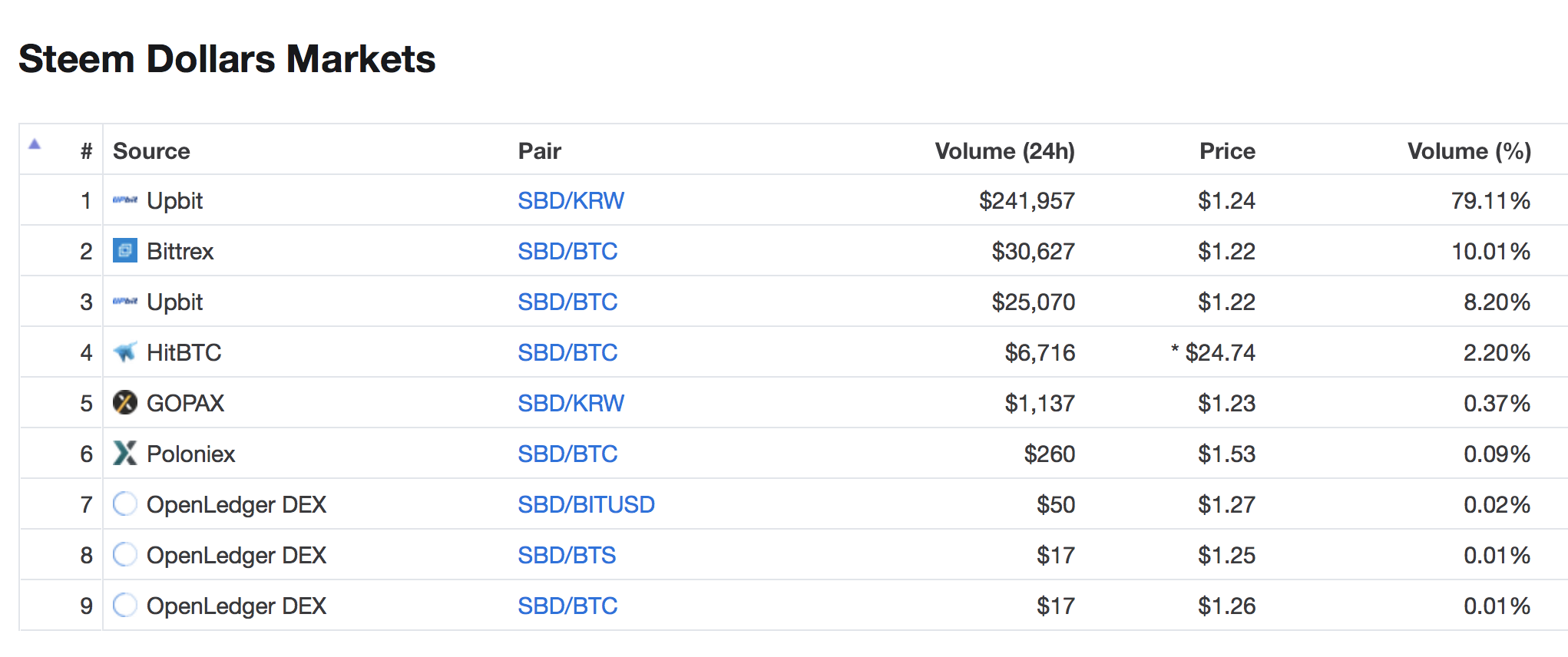Open SBD/BTC pair link in row 3
The width and height of the screenshot is (1568, 657).
(x=567, y=302)
